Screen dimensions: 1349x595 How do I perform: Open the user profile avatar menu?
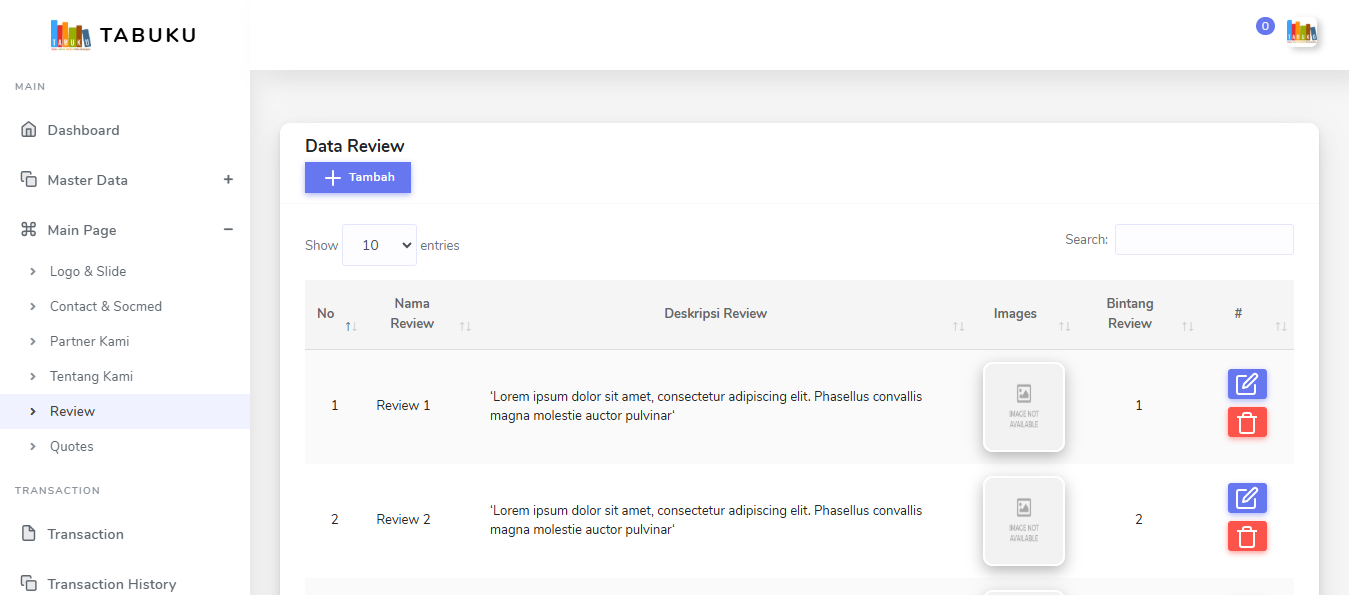point(1301,32)
